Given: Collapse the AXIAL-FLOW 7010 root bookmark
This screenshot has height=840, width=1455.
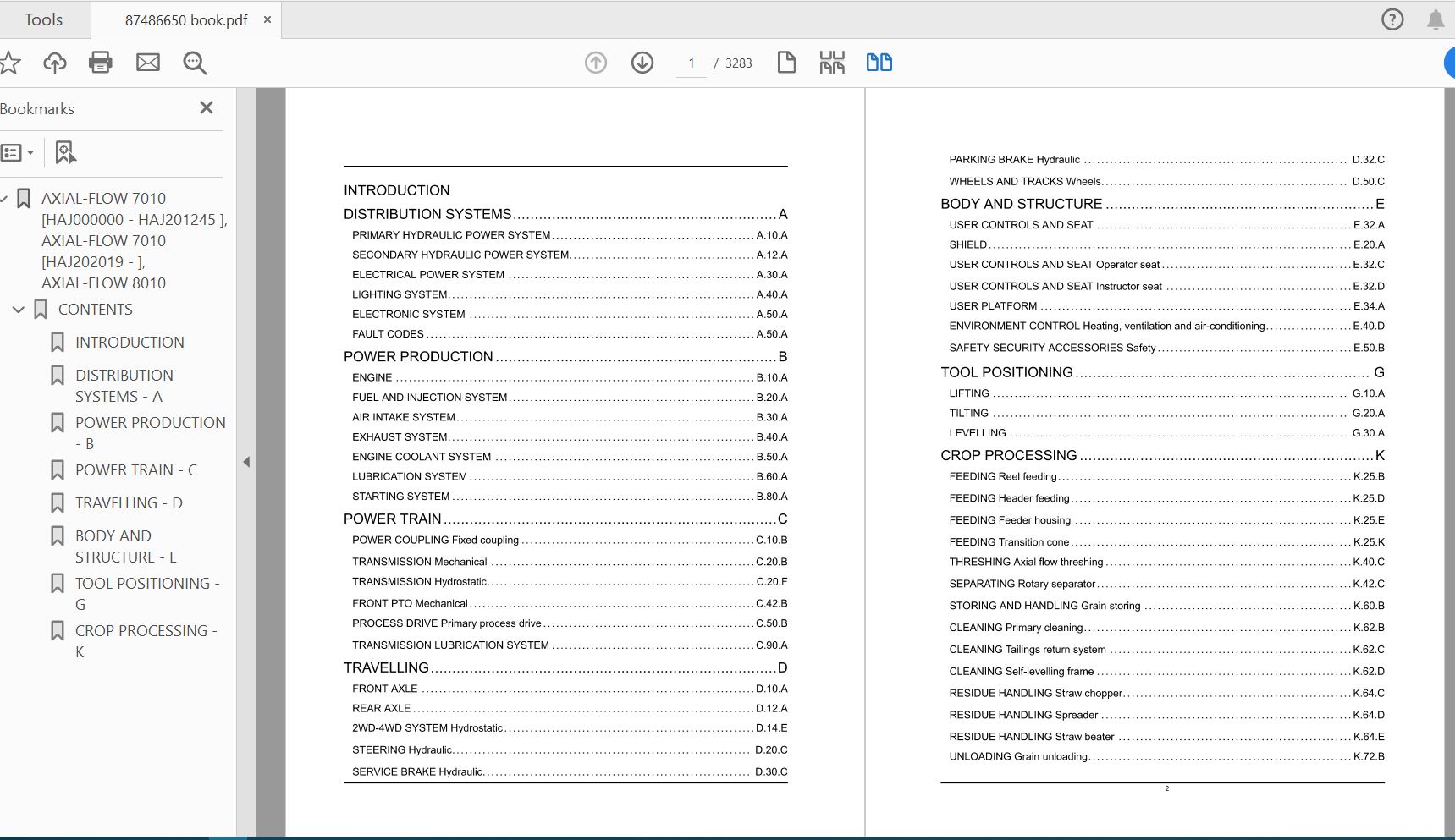Looking at the screenshot, I should [4, 199].
